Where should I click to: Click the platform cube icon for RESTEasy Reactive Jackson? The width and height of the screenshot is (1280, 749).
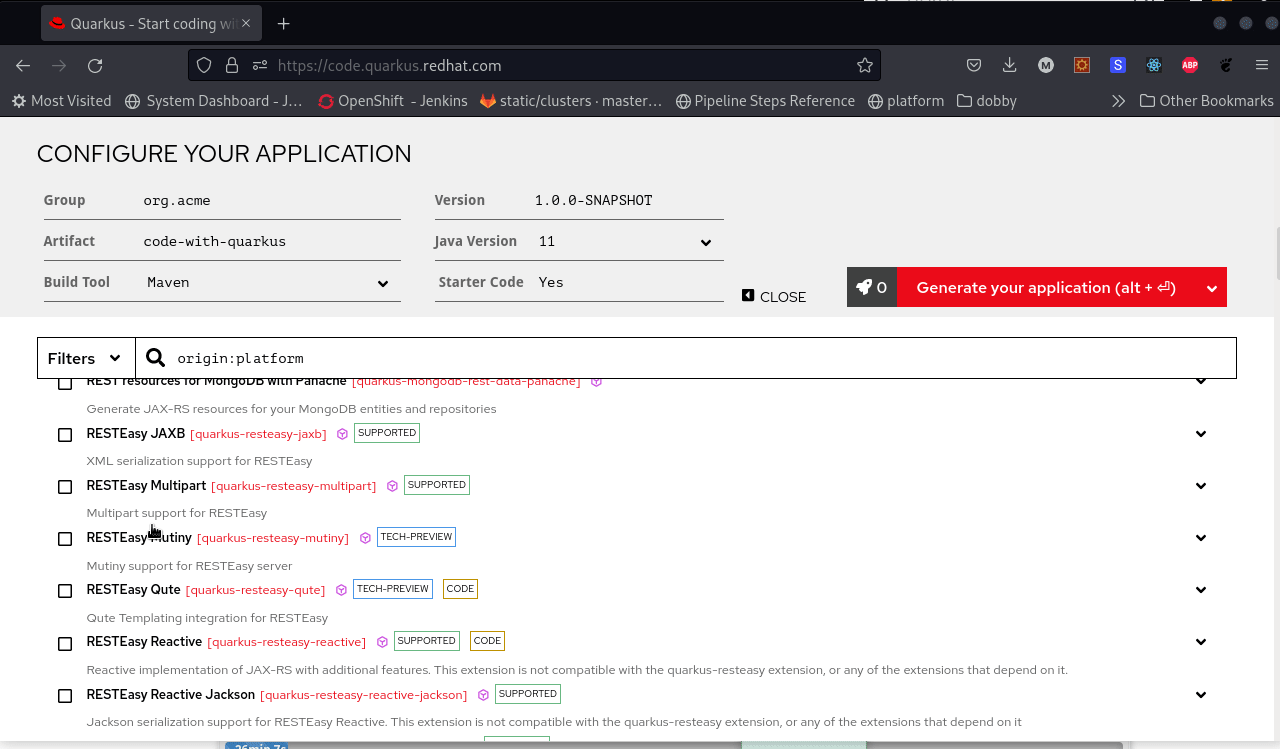click(483, 695)
